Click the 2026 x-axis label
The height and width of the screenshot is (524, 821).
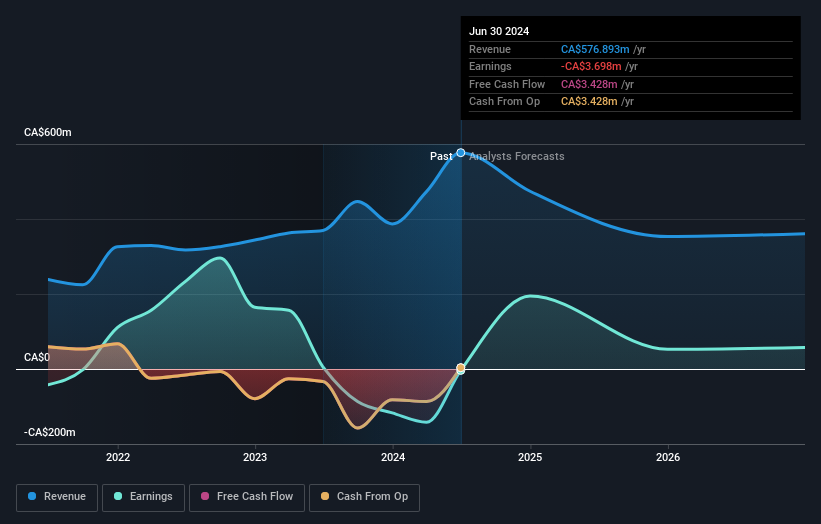tap(668, 458)
